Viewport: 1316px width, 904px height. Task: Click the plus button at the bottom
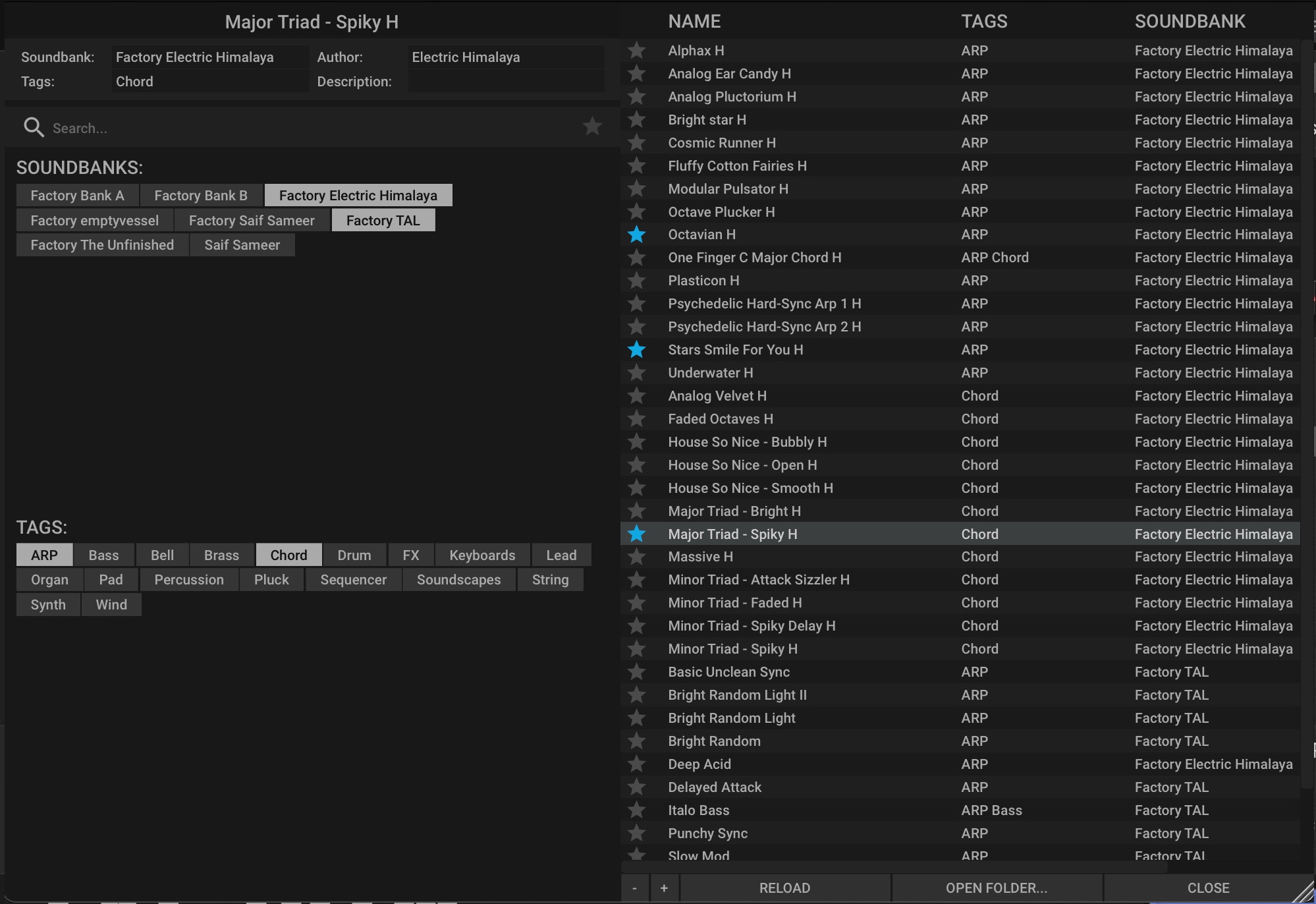pyautogui.click(x=664, y=888)
